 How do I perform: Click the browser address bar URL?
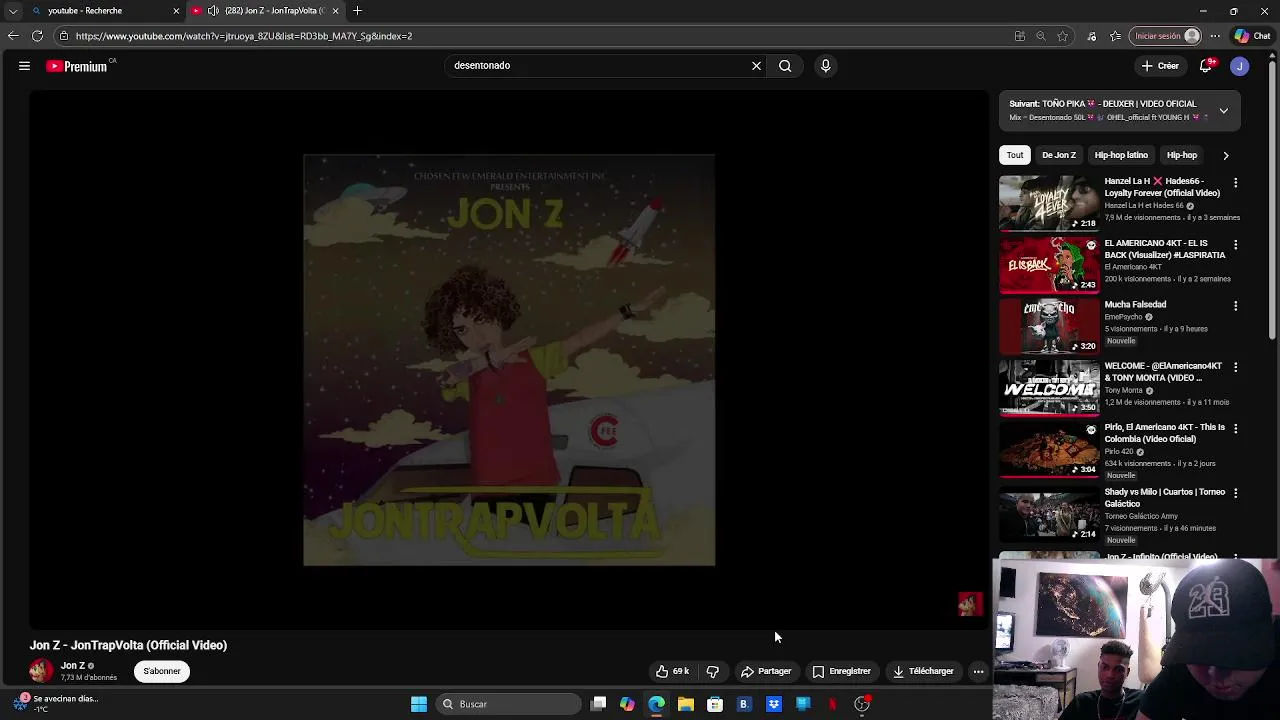244,36
